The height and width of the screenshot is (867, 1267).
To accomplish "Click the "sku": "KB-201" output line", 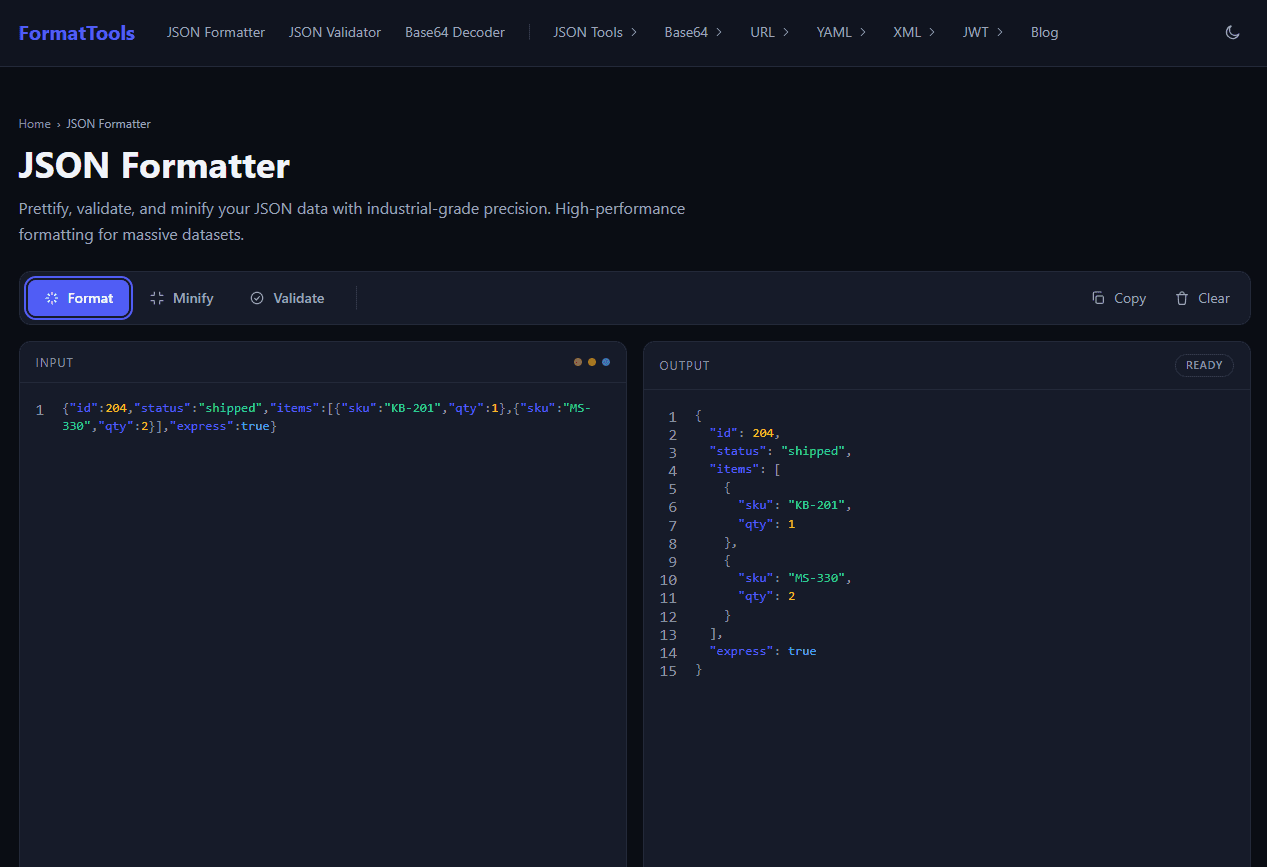I will [x=795, y=505].
